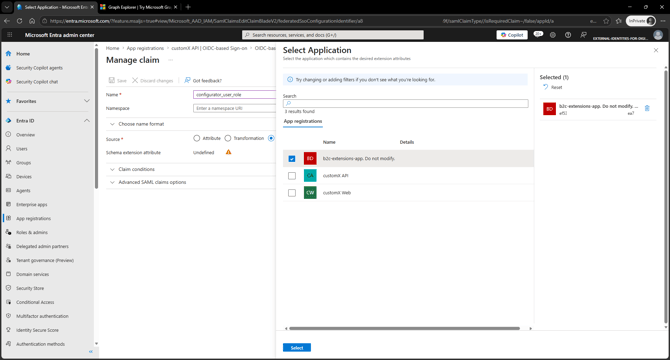
Task: Click Got feedback? link
Action: (203, 81)
